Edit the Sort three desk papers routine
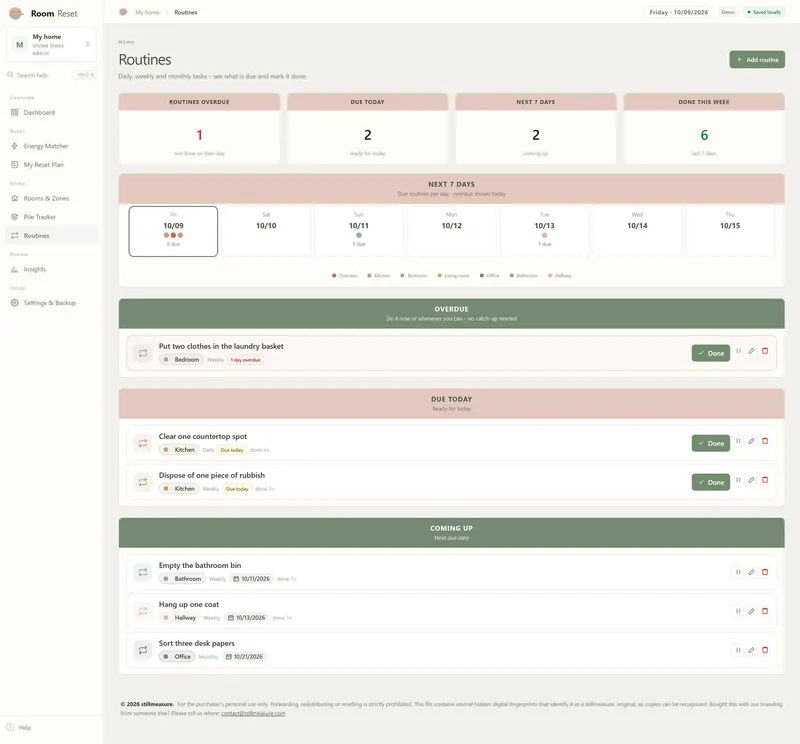800x744 pixels. pos(751,650)
